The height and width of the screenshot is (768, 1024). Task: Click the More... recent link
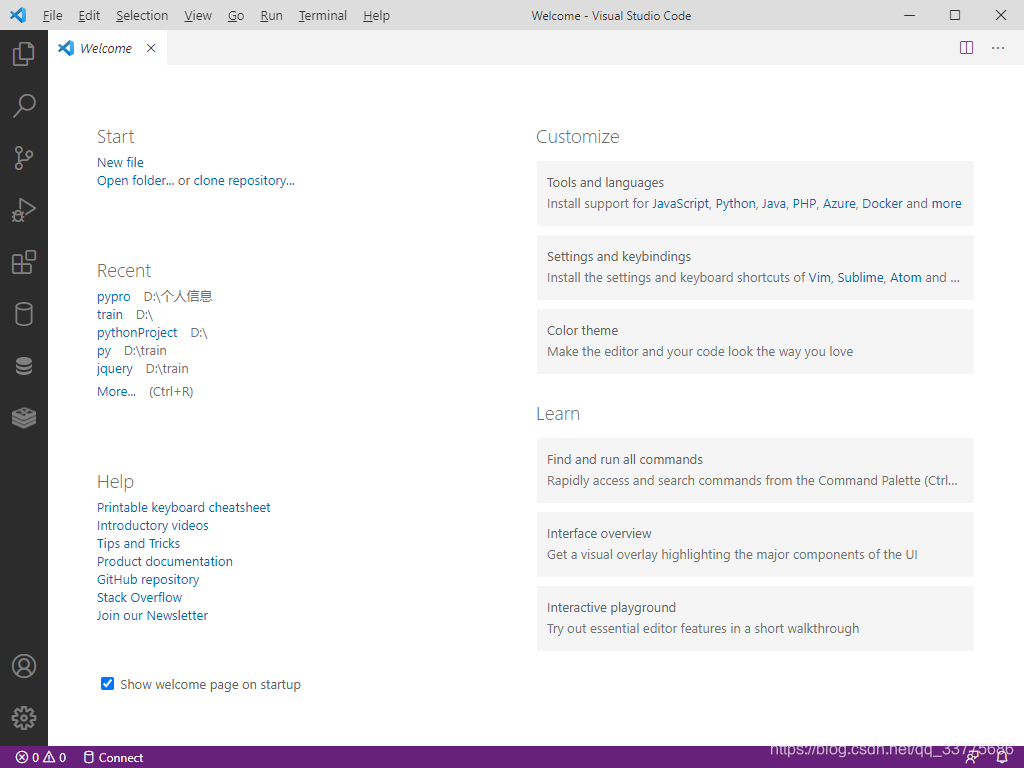click(116, 392)
